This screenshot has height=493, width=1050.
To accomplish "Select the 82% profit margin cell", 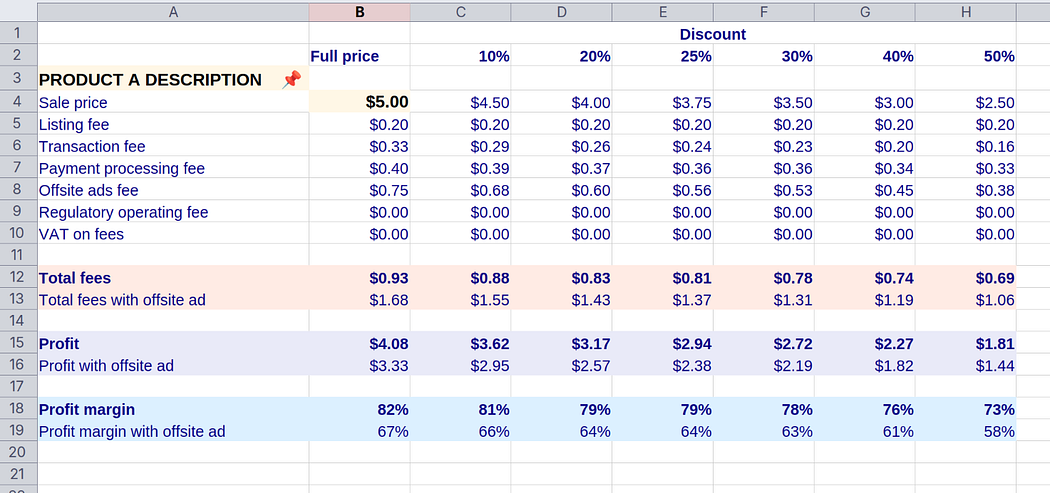I will 360,409.
